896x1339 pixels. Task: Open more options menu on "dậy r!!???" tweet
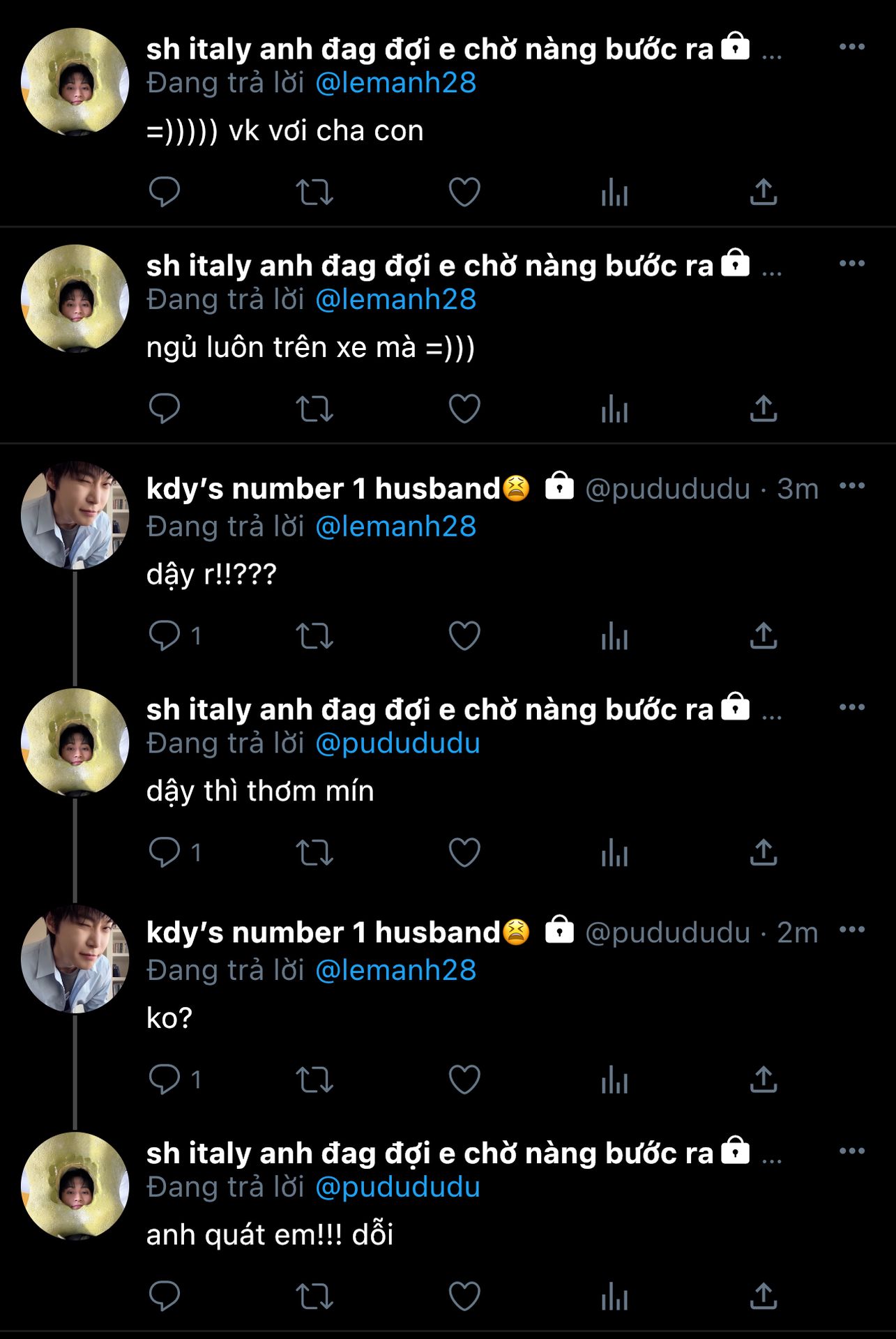[852, 486]
